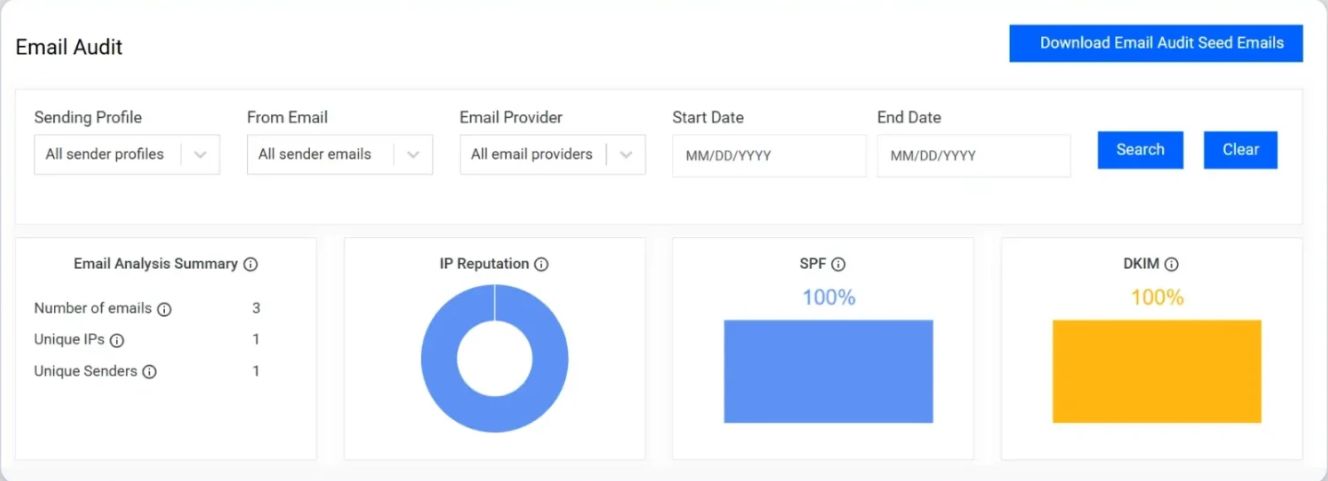Click info icon next to Unique Senders

point(150,372)
